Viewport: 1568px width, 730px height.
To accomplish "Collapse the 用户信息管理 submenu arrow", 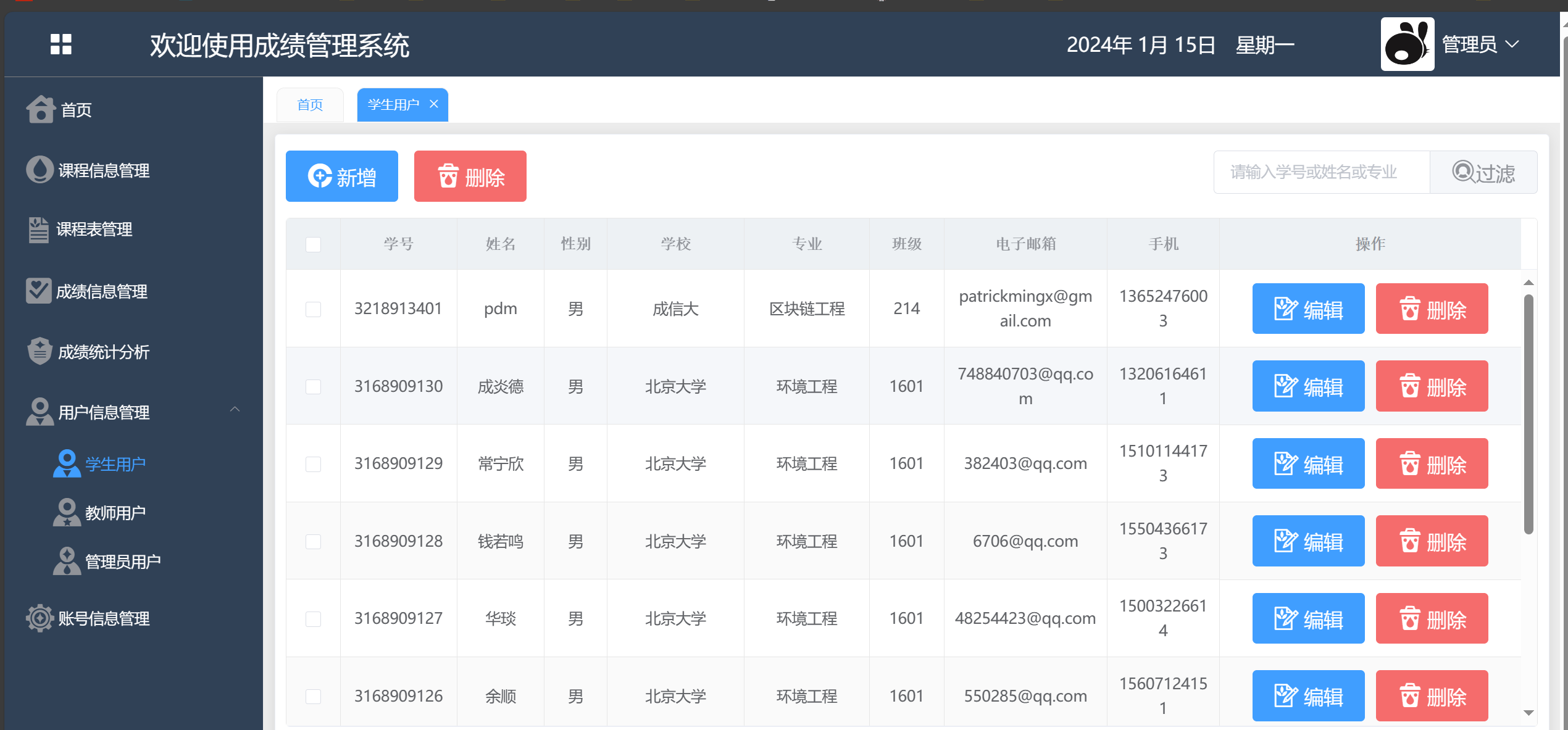I will click(235, 410).
